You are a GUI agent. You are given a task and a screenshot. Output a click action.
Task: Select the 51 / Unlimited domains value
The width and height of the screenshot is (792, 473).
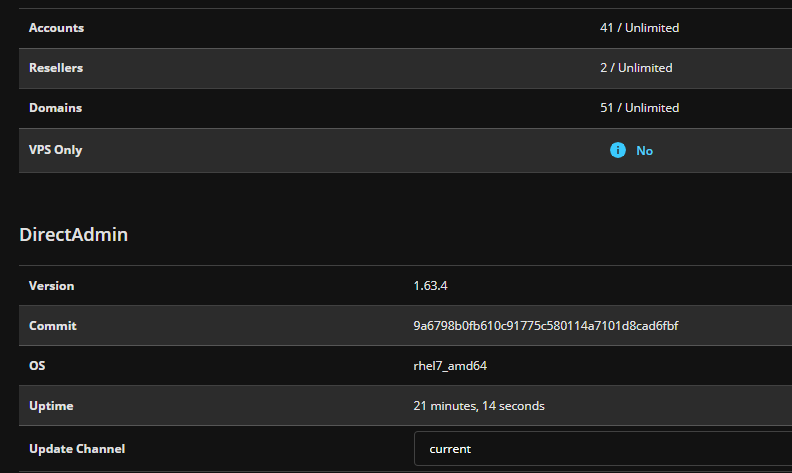(639, 108)
